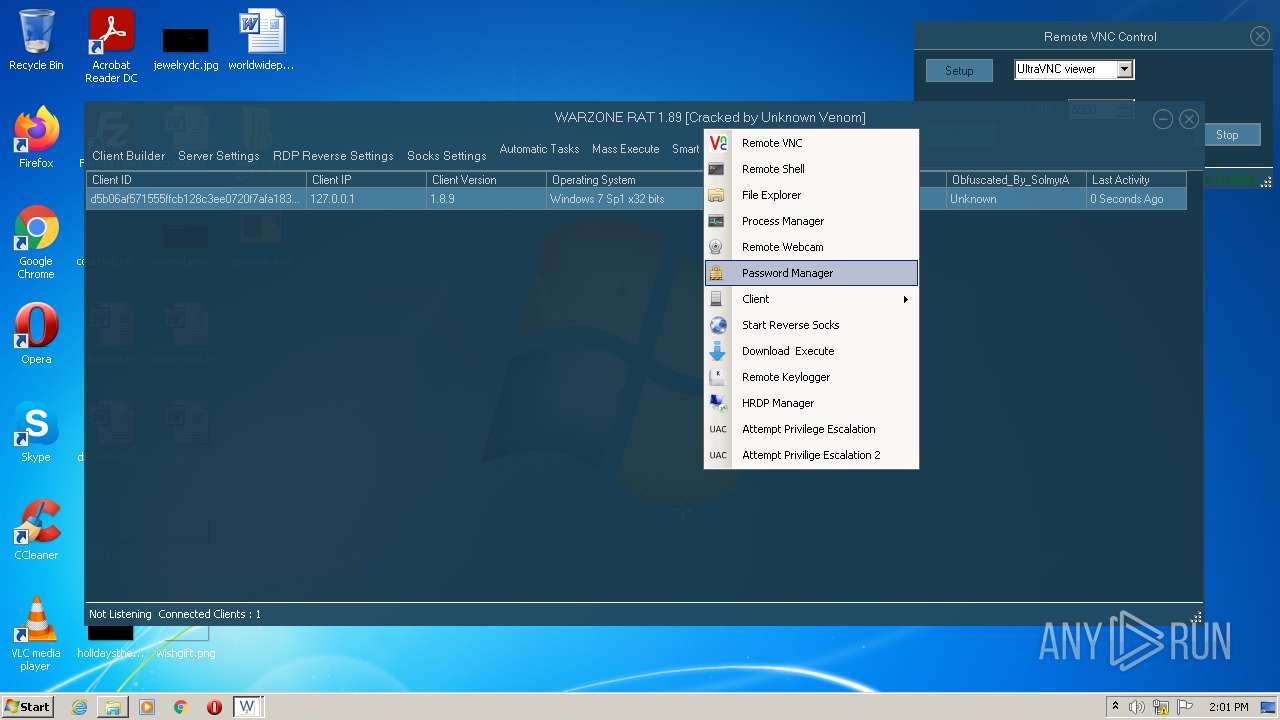The height and width of the screenshot is (720, 1280).
Task: Open the Windows Start menu
Action: 28,706
